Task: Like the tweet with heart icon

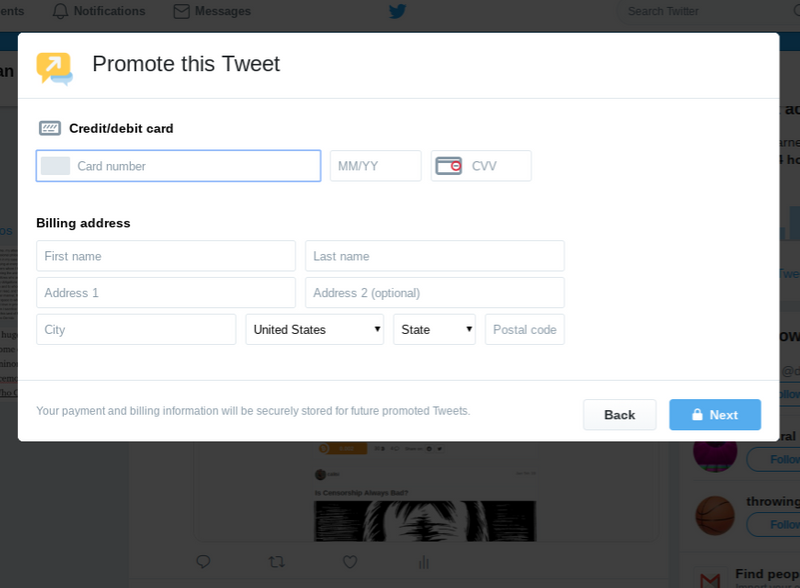Action: tap(350, 562)
